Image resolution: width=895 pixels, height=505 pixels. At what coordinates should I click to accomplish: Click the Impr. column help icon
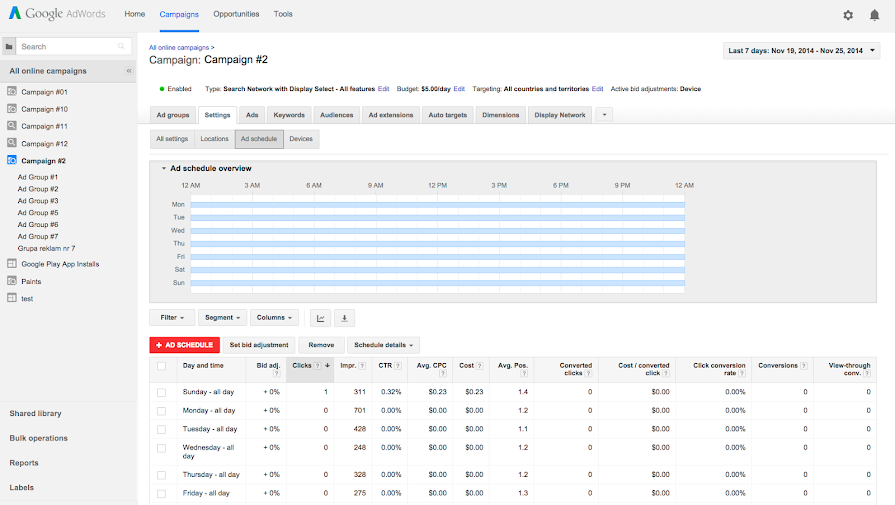(362, 366)
